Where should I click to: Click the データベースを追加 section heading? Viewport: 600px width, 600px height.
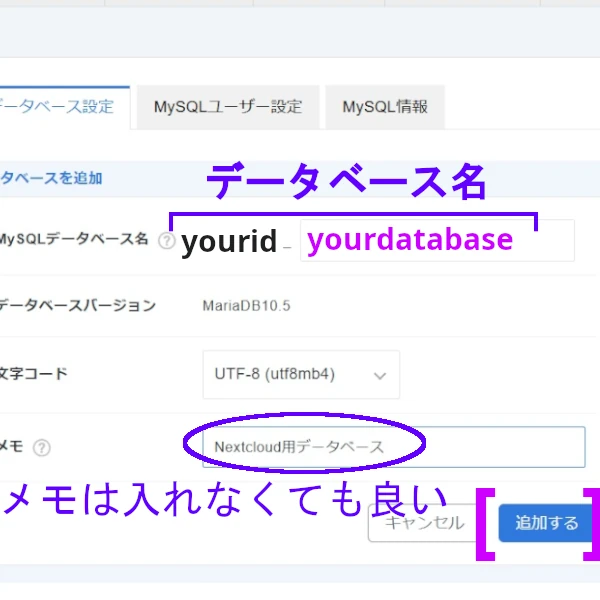[x=51, y=178]
